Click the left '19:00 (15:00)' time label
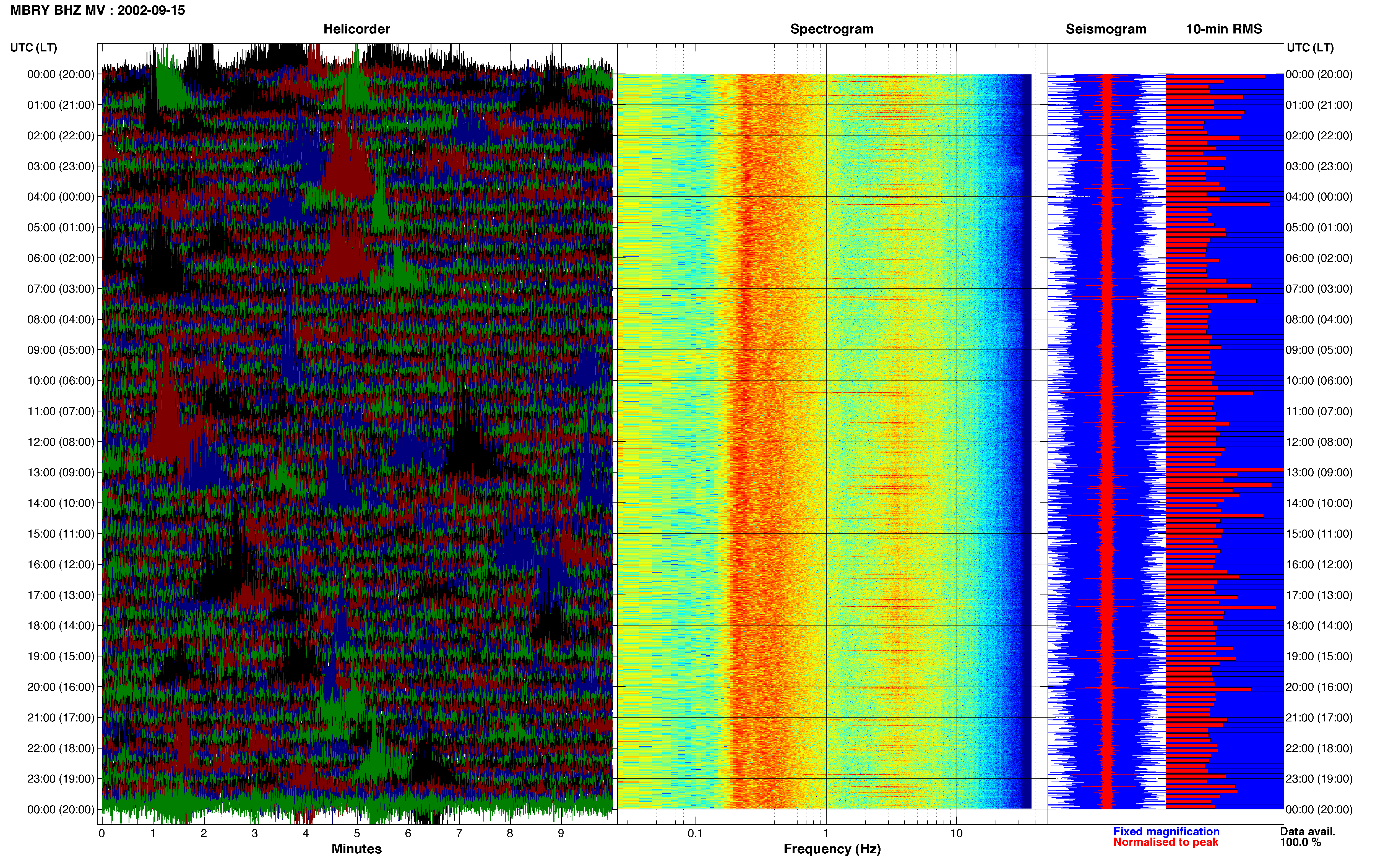 [x=61, y=656]
